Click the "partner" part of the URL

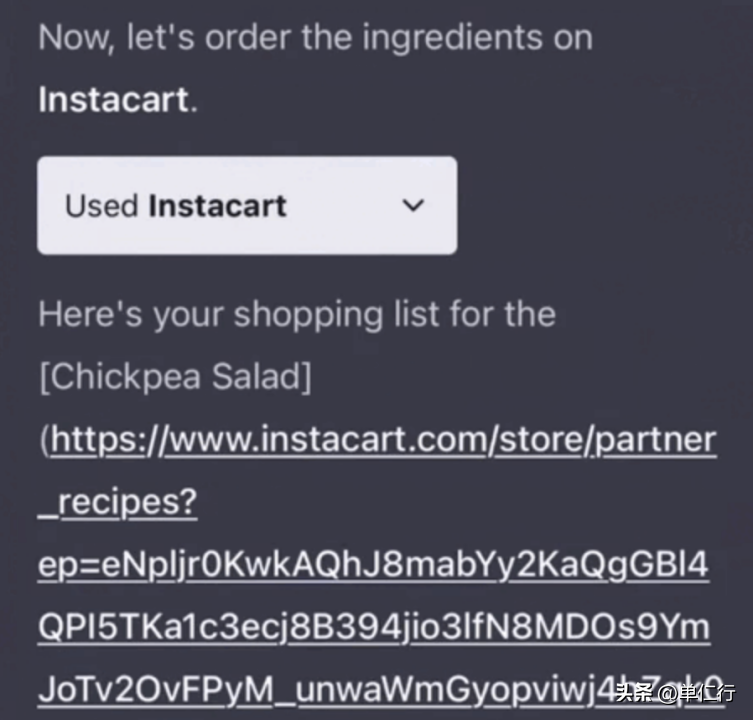[x=656, y=439]
